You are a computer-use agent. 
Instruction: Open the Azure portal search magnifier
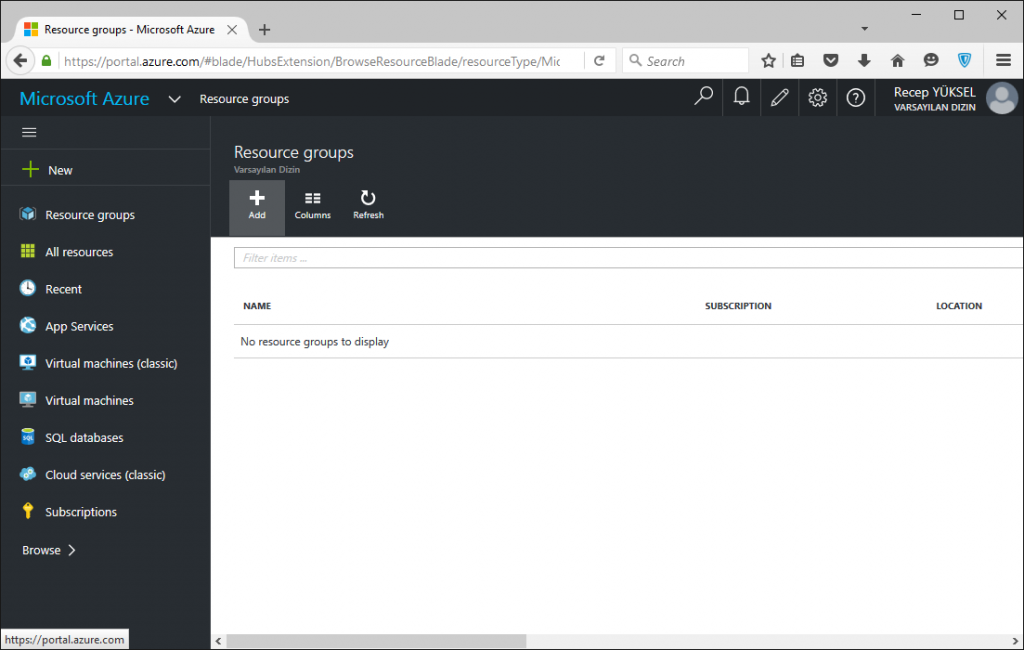coord(703,97)
